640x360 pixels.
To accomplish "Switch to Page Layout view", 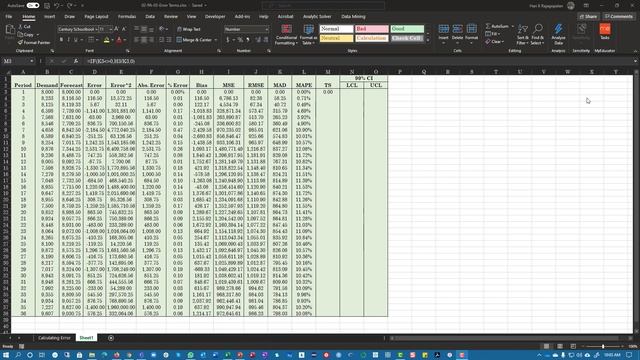I will (560, 347).
